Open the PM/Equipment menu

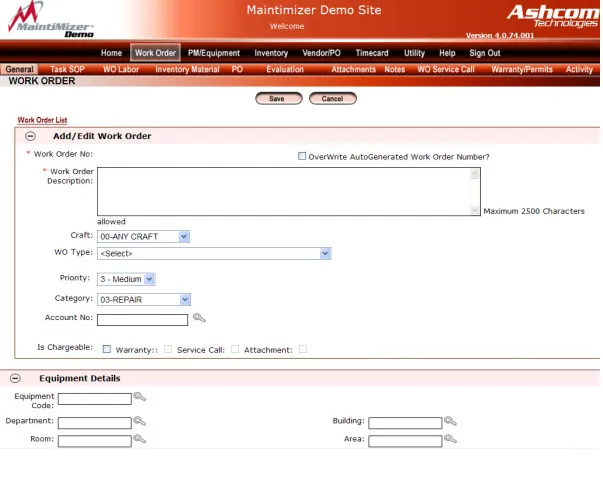[214, 53]
